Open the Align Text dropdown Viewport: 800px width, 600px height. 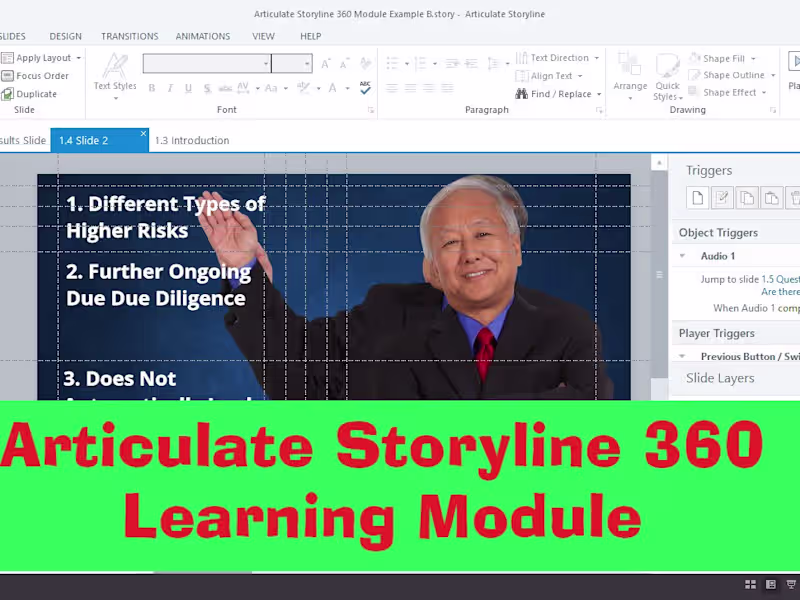[549, 76]
